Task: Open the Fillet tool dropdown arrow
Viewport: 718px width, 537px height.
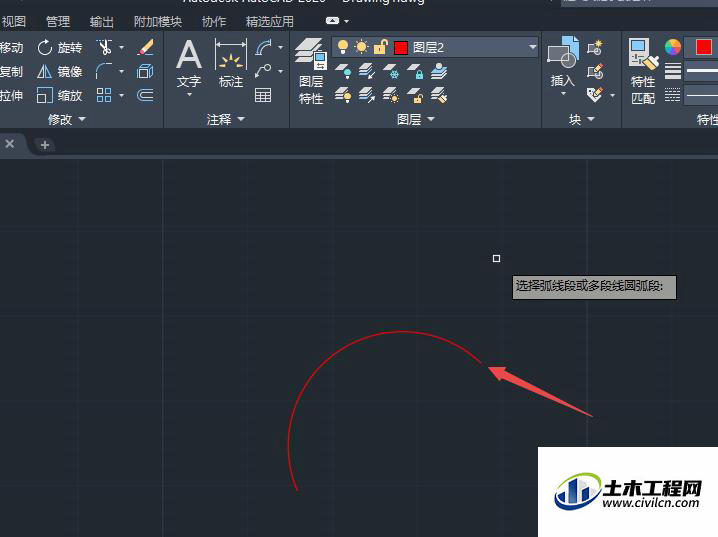Action: point(121,71)
